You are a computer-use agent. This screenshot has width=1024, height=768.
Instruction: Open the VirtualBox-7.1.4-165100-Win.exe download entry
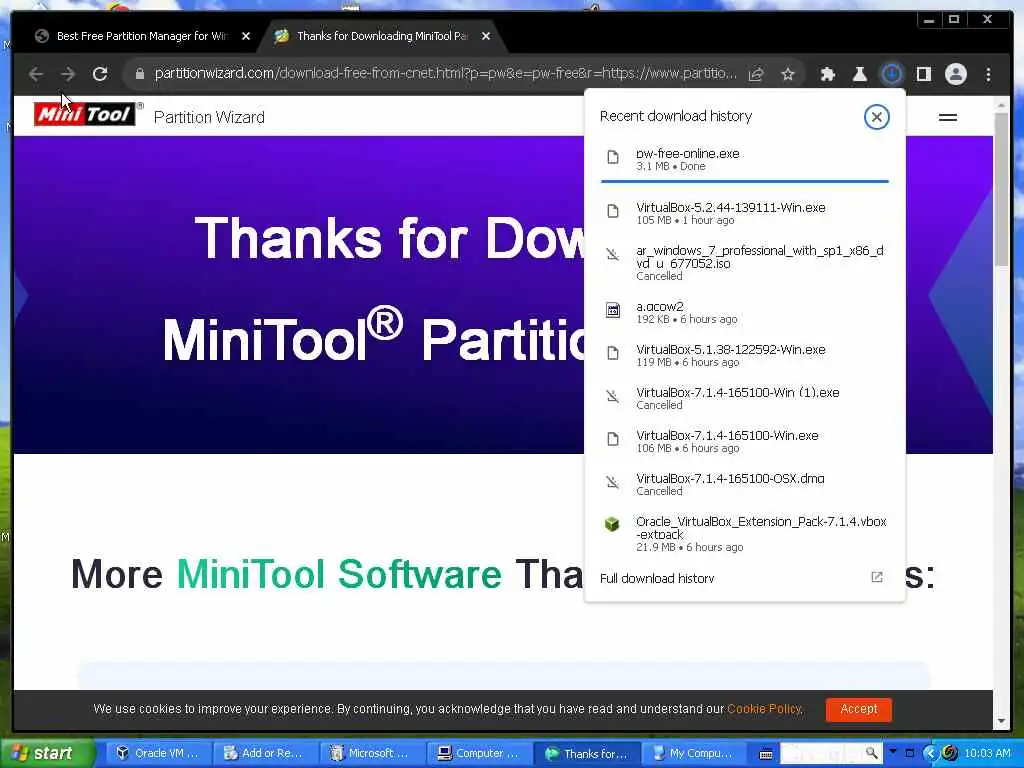(x=744, y=441)
